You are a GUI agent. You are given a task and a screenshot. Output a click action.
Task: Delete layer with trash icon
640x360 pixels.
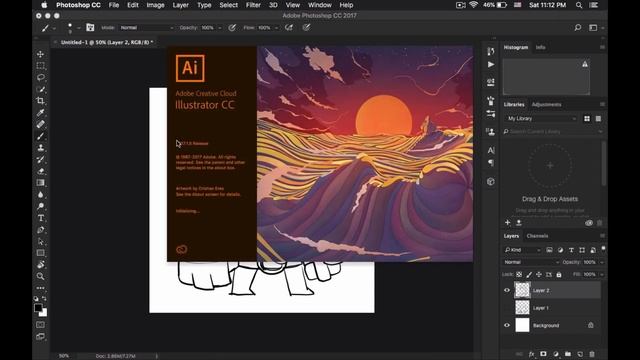point(592,354)
